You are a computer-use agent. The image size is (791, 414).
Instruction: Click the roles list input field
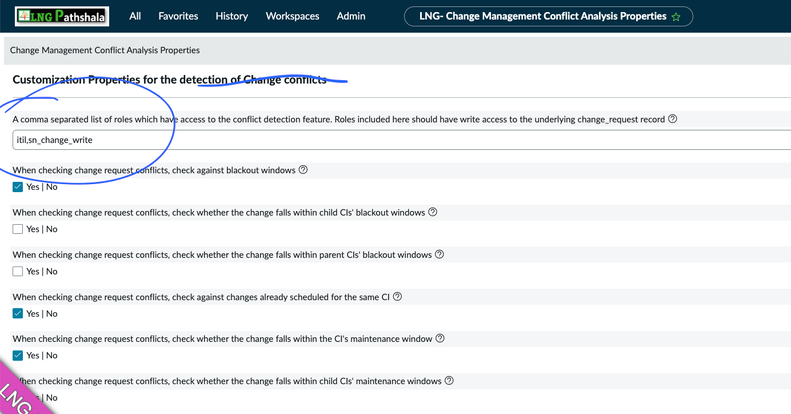coord(400,140)
